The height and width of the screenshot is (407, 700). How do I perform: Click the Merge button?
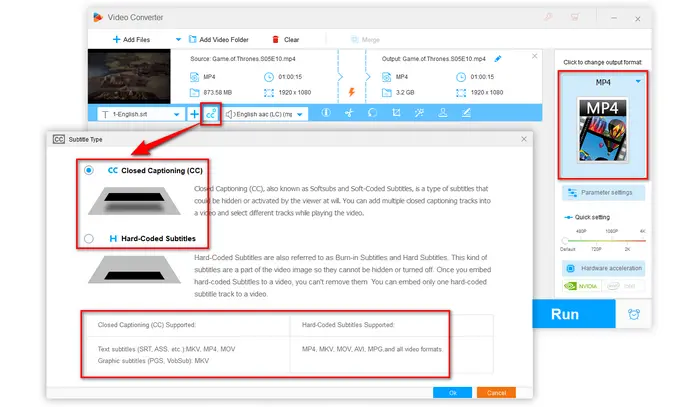[x=365, y=40]
